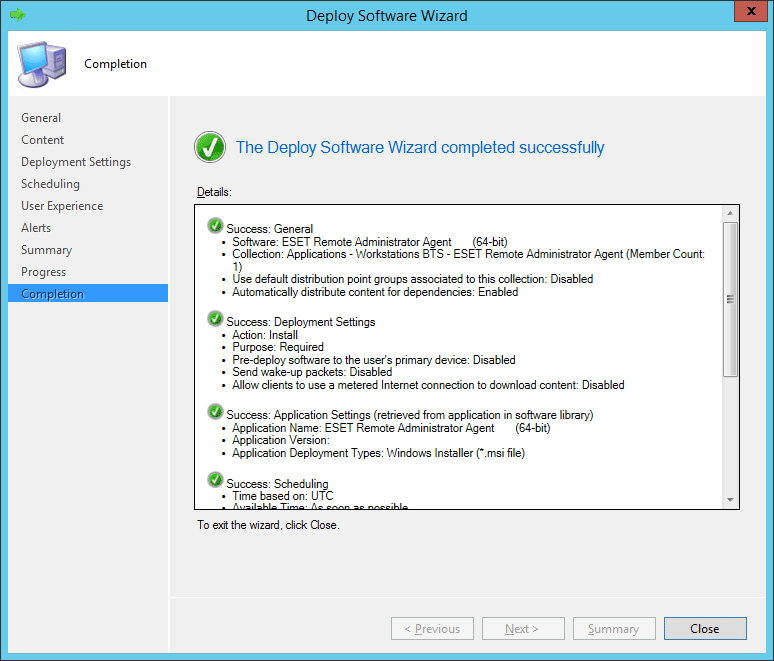Select Summary in the left navigation
This screenshot has width=774, height=661.
click(x=46, y=250)
